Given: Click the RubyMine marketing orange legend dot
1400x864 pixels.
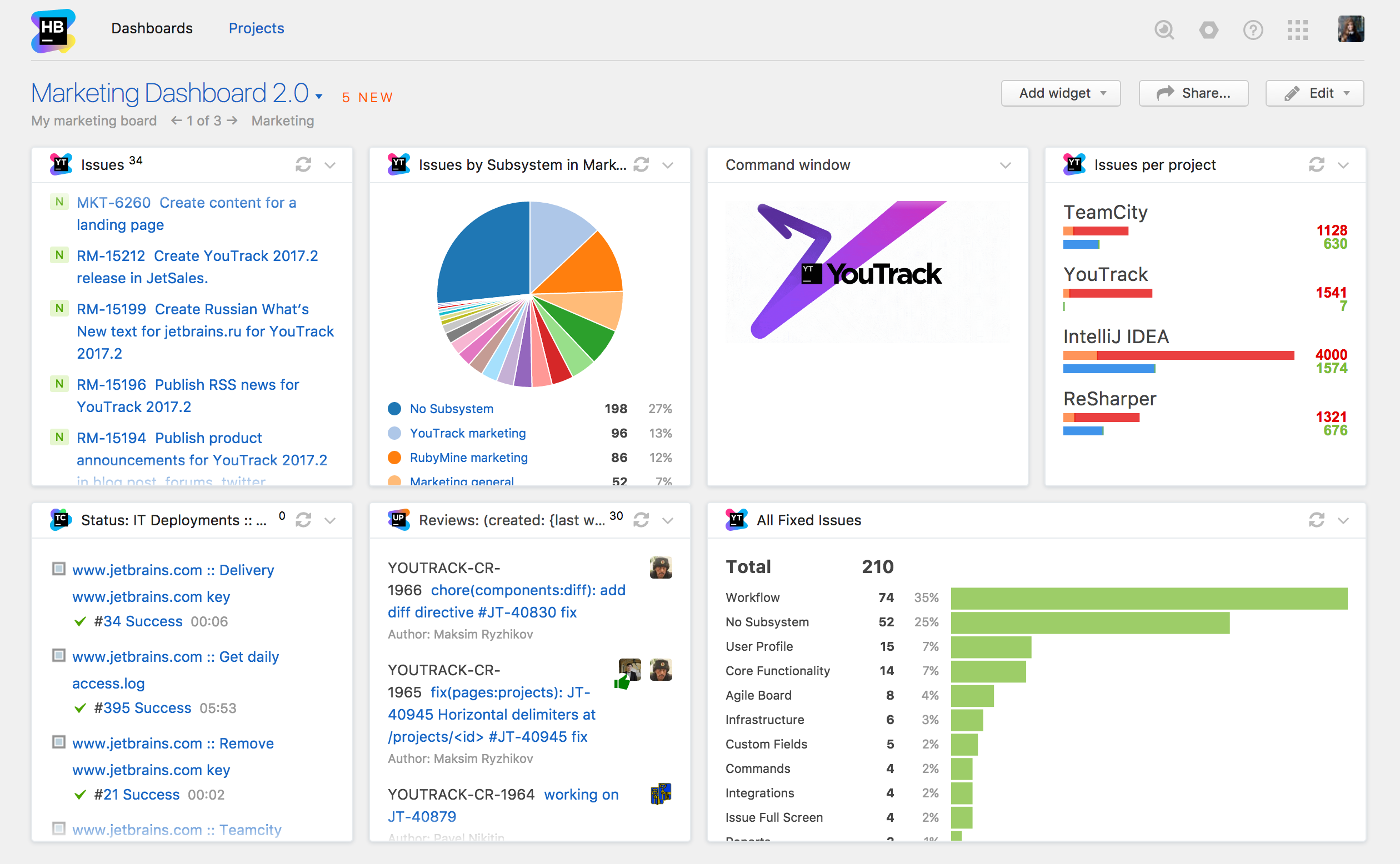Looking at the screenshot, I should tap(394, 458).
